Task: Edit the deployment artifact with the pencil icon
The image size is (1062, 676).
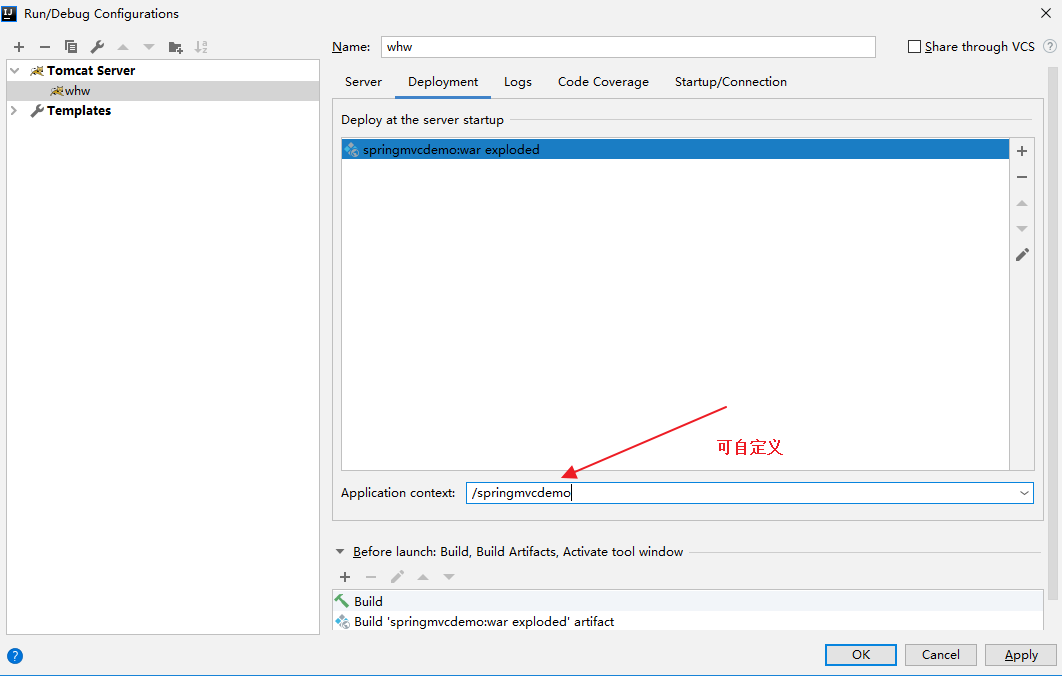Action: coord(1022,255)
